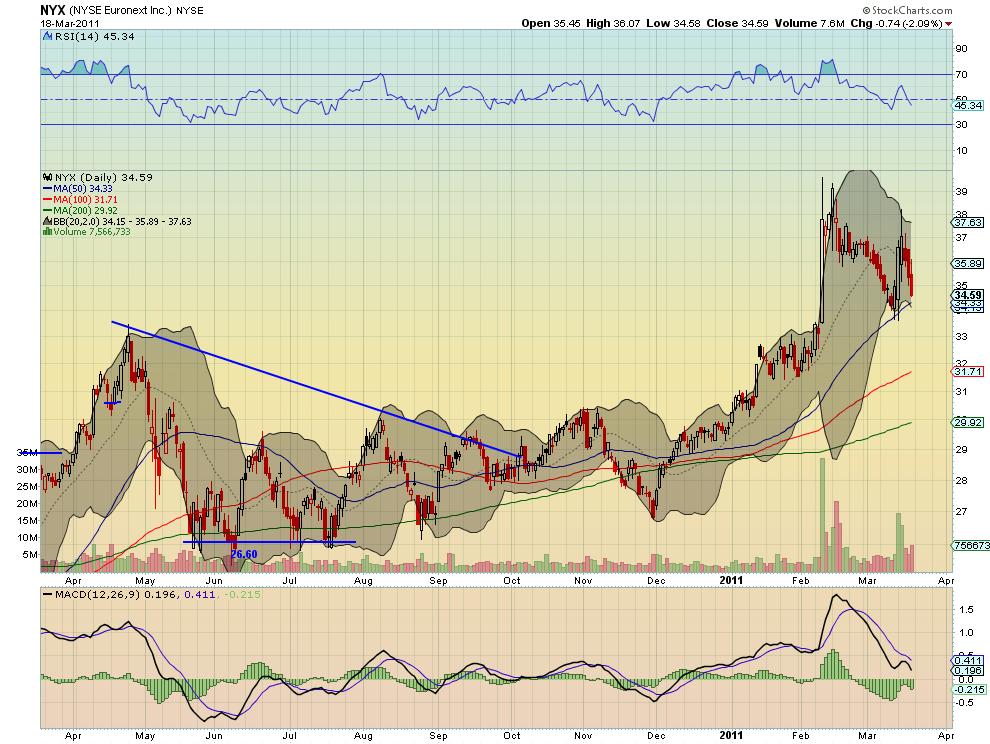Click the chart date 18-Mar-2011
This screenshot has height=744, width=990.
(70, 23)
